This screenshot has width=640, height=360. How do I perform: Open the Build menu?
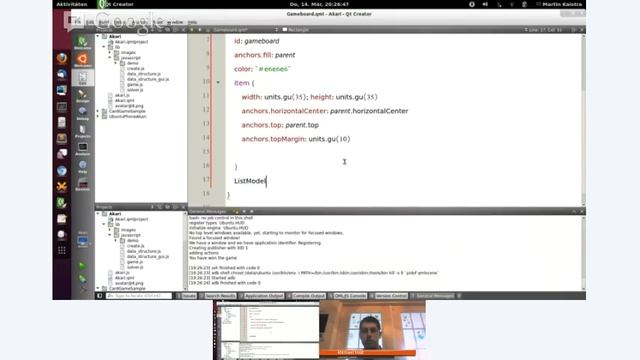pyautogui.click(x=104, y=22)
